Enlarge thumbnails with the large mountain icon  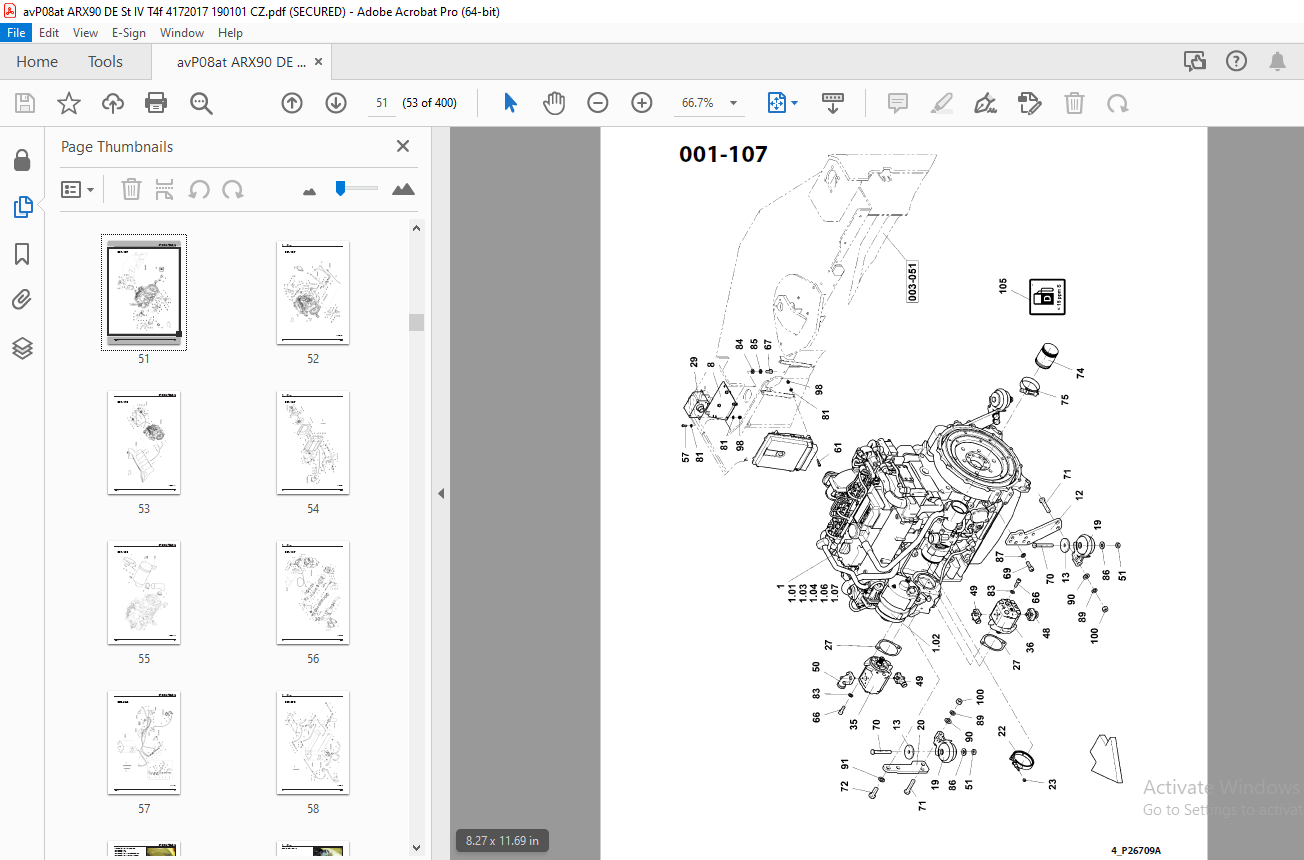[403, 189]
